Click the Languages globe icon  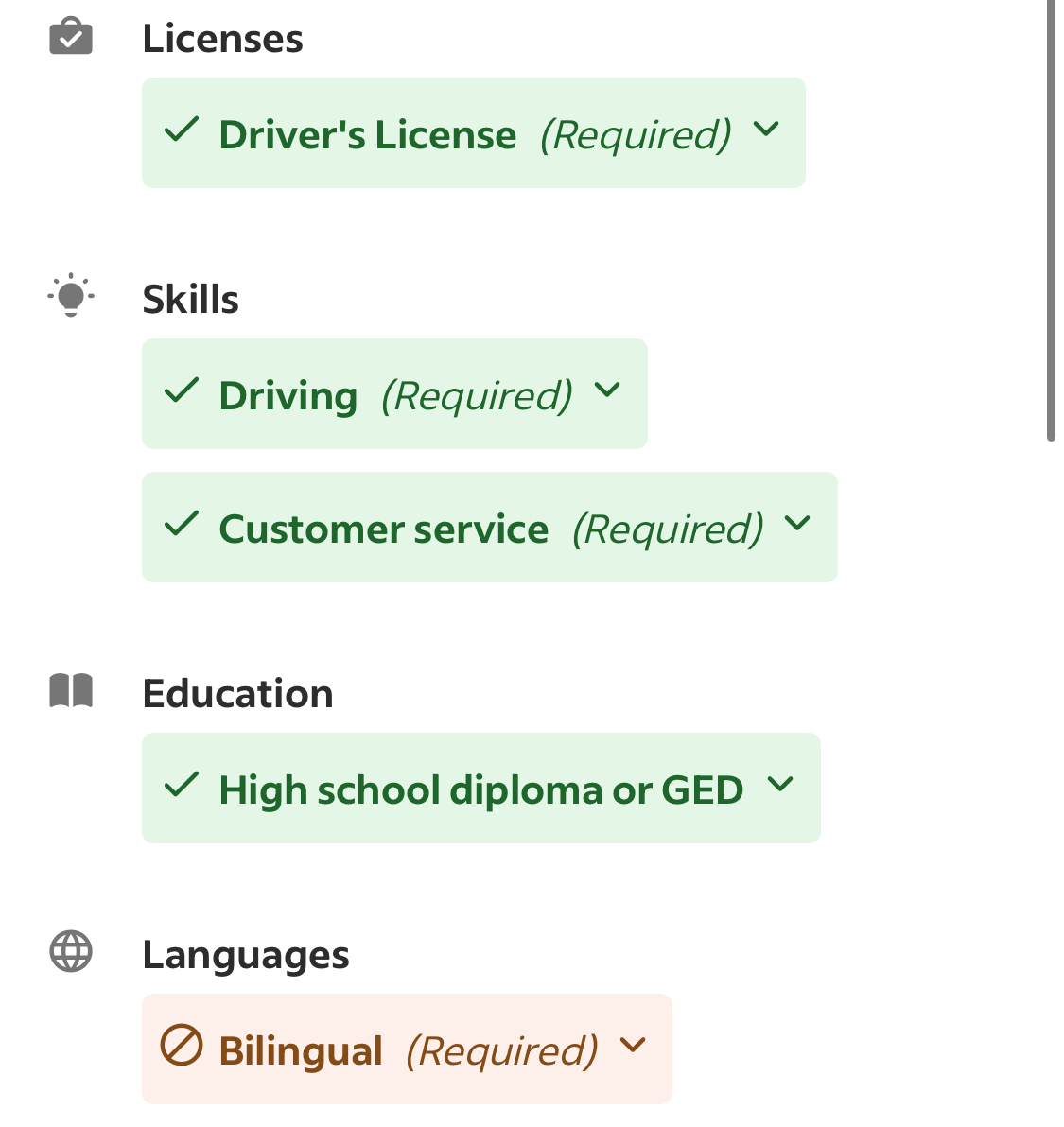(70, 952)
